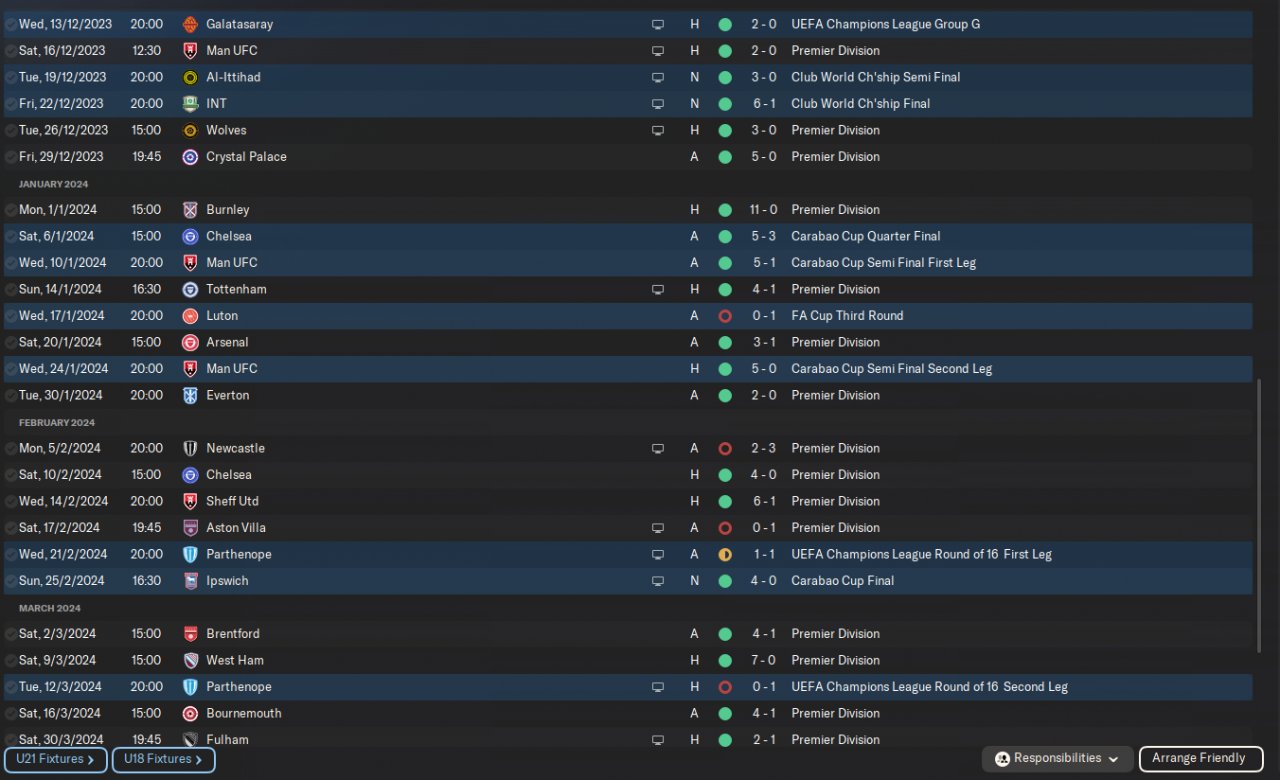The image size is (1280, 780).
Task: Click the Ipswich club badge icon
Action: click(190, 581)
